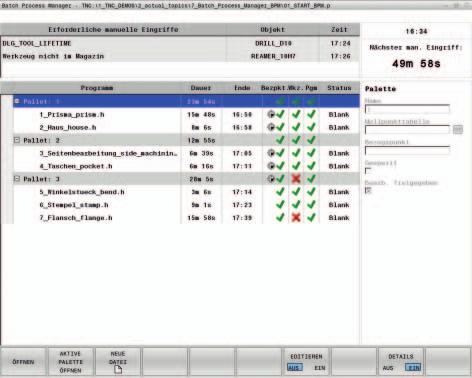Click the Nullpunkttabelle input field
This screenshot has height=378, width=472.
tap(407, 130)
